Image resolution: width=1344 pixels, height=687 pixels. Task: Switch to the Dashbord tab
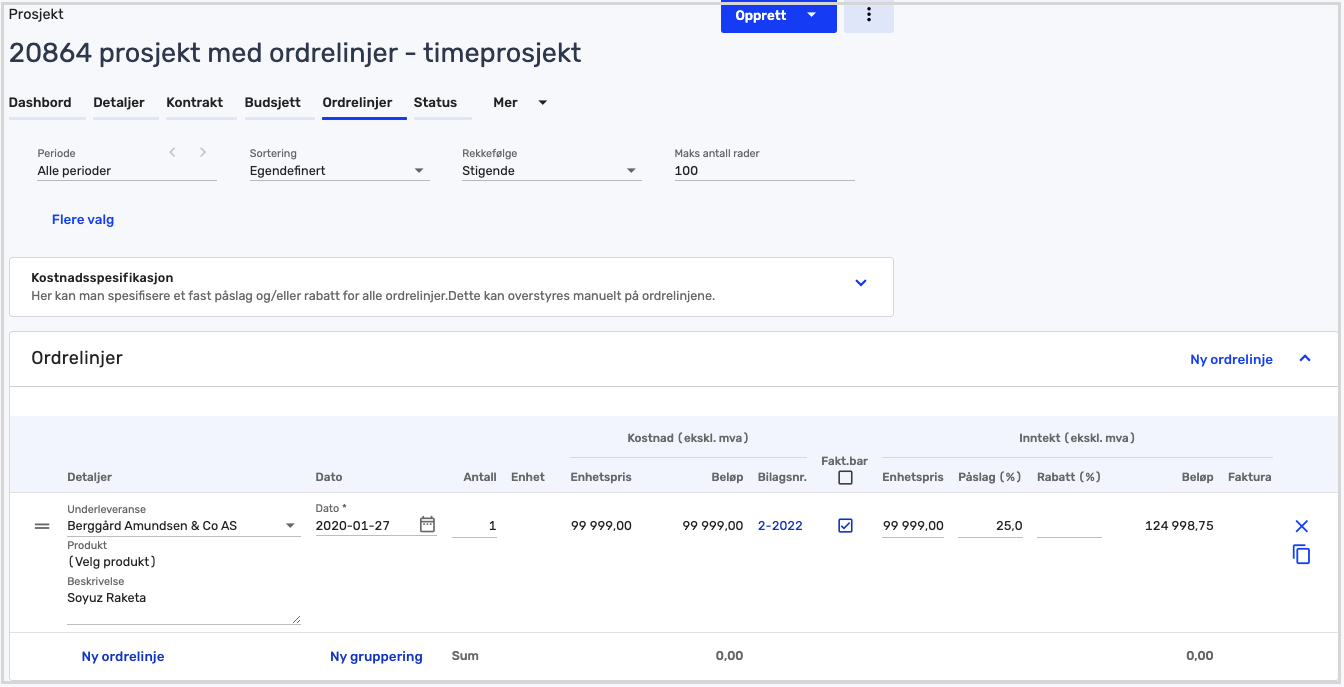(40, 102)
